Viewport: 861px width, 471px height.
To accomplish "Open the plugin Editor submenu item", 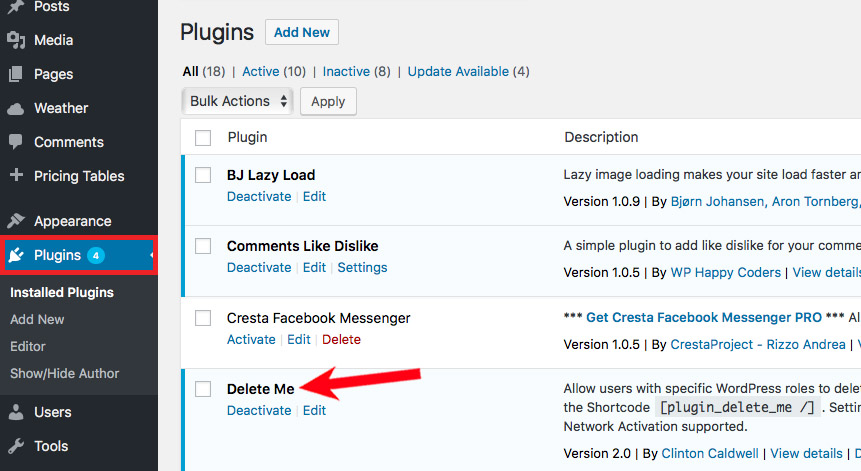I will pos(27,346).
